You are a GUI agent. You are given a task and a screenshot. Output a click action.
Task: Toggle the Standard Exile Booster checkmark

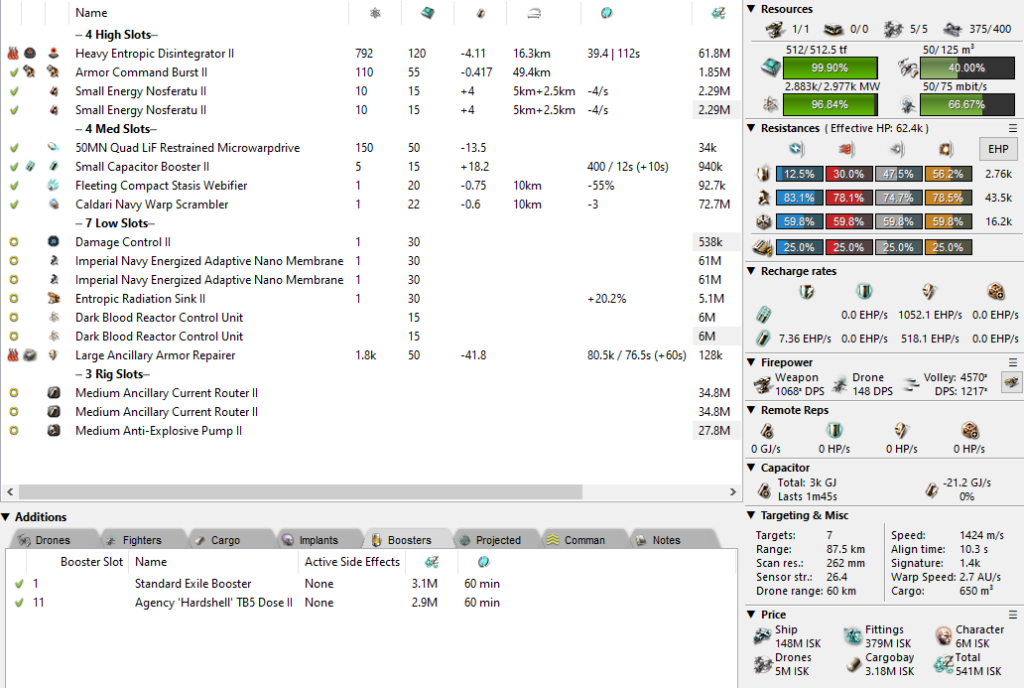click(x=19, y=584)
